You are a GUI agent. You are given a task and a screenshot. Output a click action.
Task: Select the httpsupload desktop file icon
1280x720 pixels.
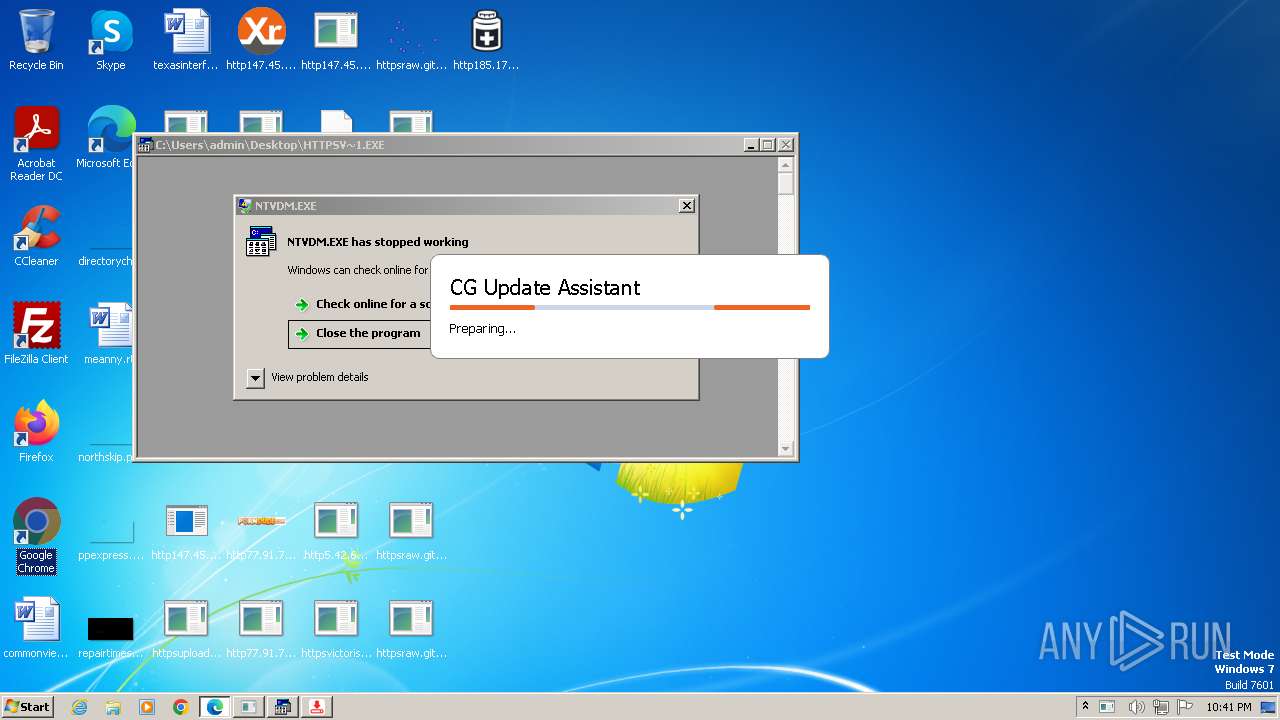click(185, 628)
